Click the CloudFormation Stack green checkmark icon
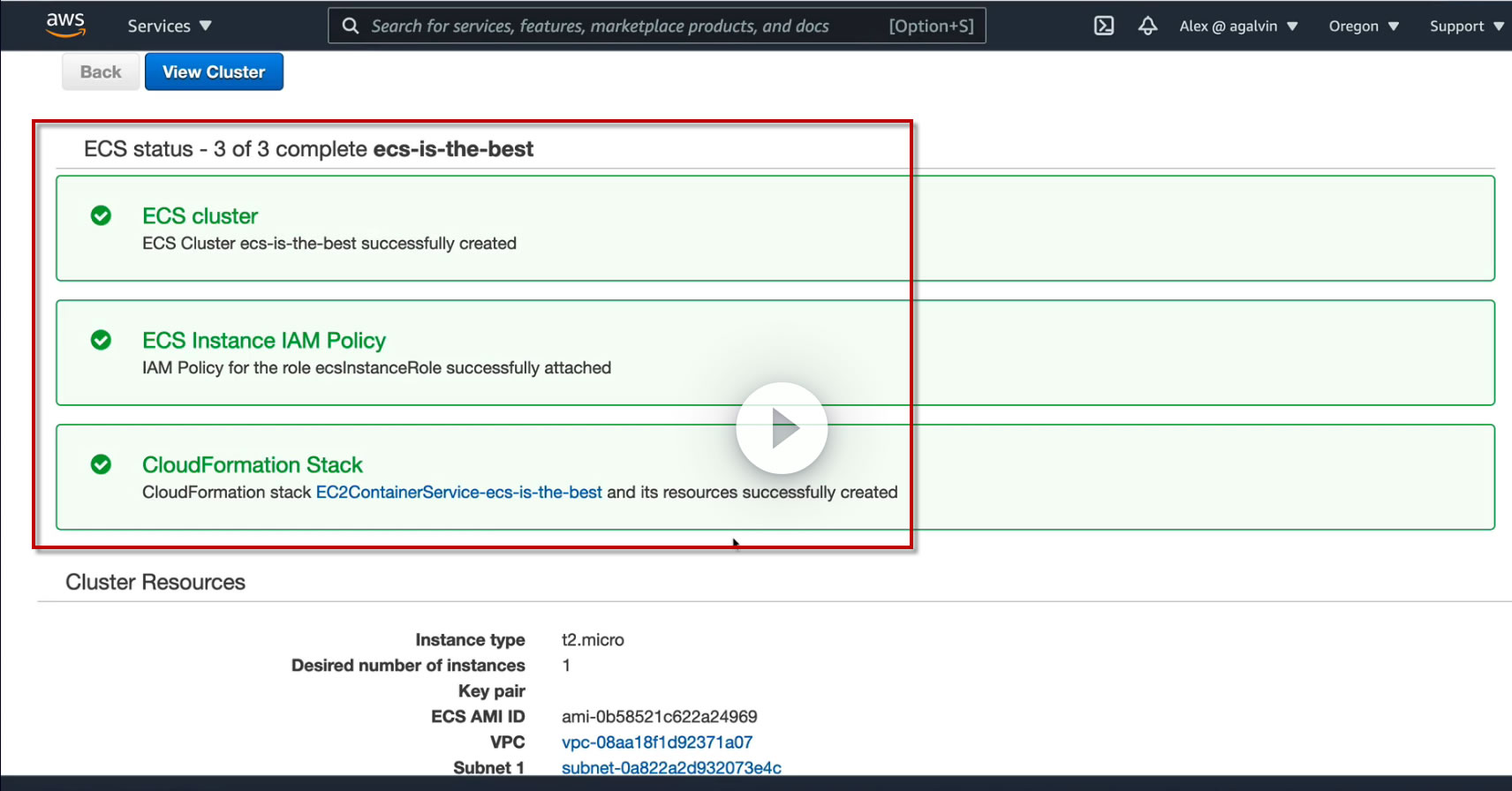The height and width of the screenshot is (791, 1512). tap(102, 464)
